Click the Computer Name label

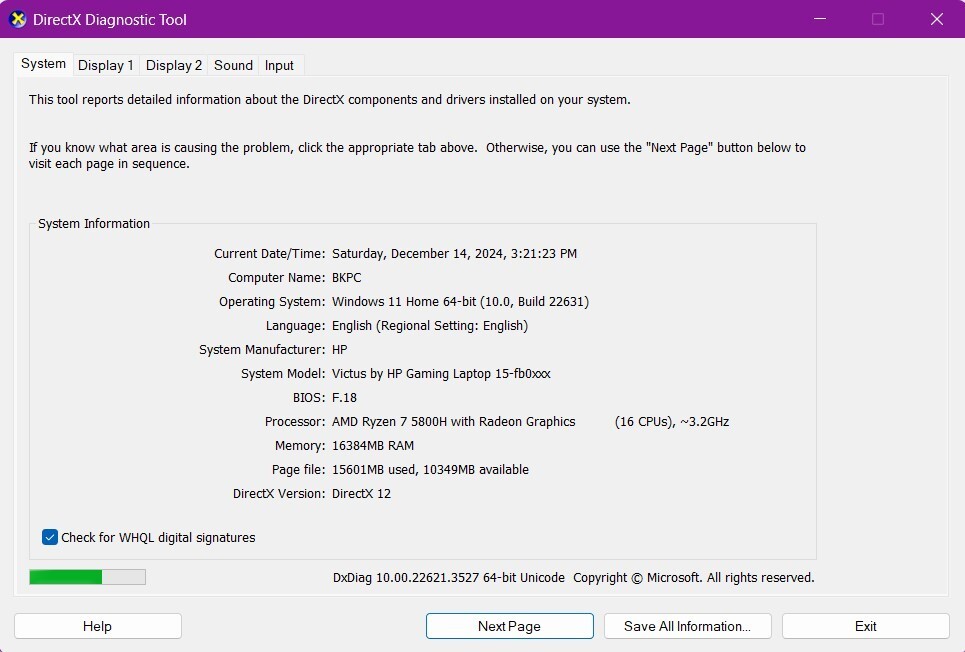coord(276,278)
